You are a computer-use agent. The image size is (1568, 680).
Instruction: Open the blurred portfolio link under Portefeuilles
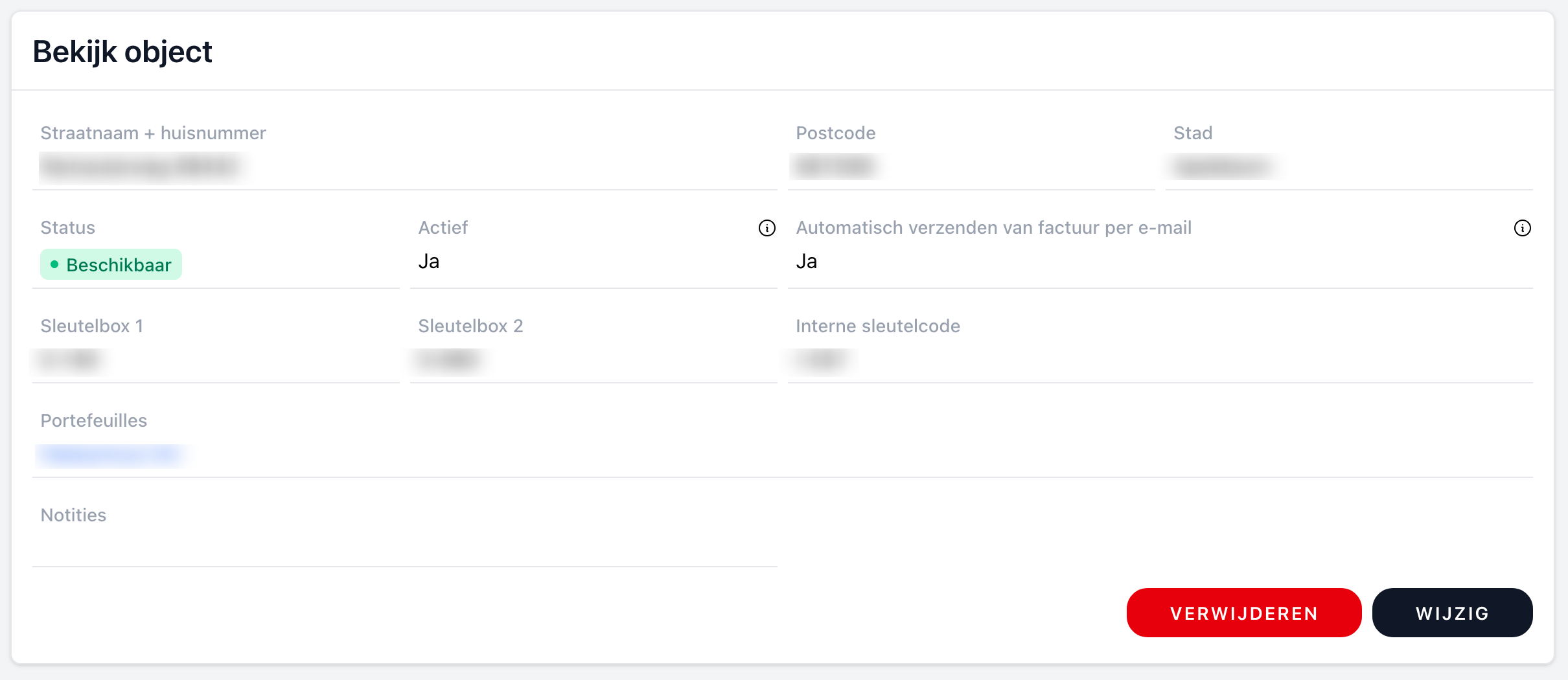[x=110, y=455]
